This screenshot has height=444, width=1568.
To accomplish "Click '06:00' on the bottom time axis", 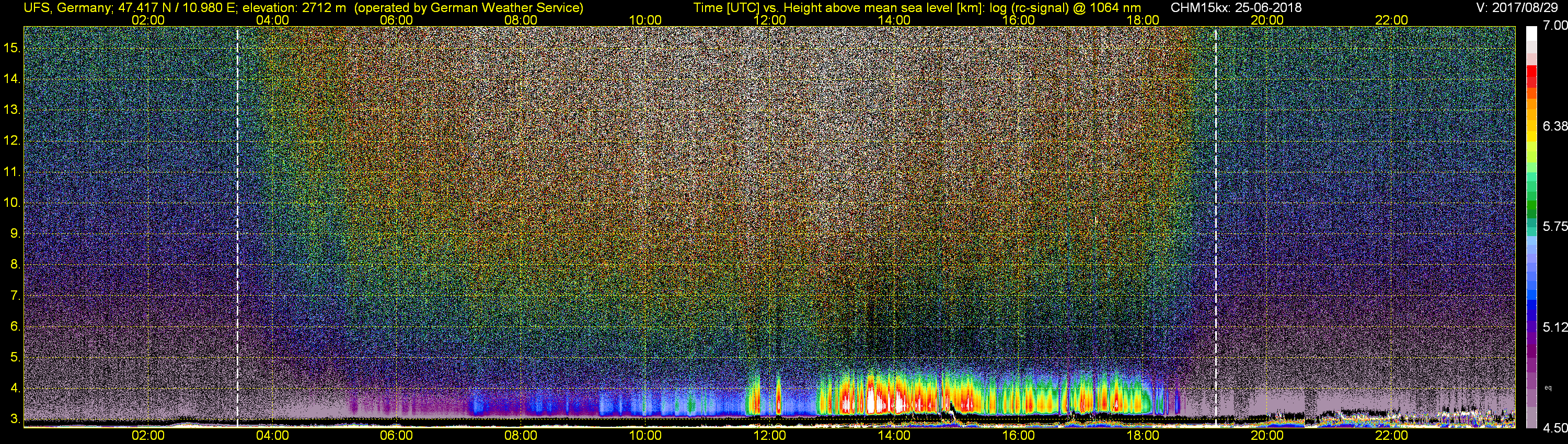I will 396,436.
